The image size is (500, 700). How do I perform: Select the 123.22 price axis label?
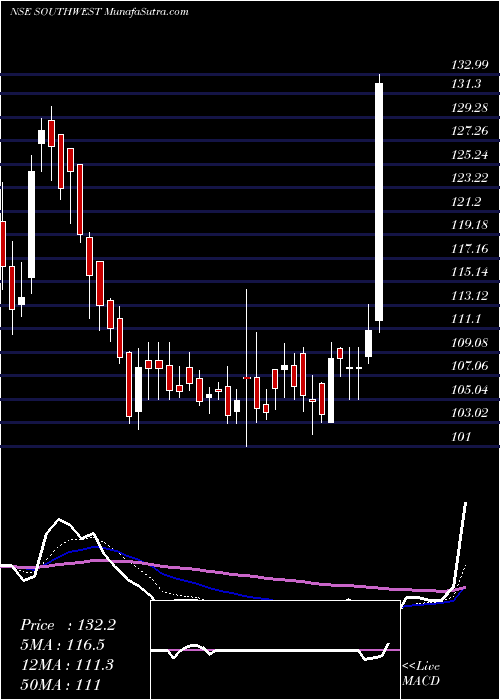(470, 178)
